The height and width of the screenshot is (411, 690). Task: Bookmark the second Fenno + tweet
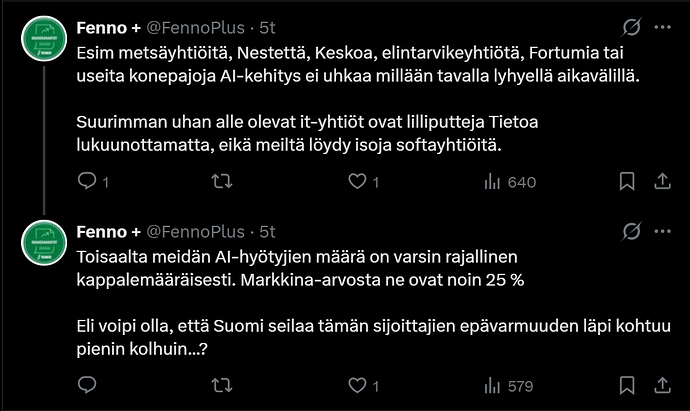(x=627, y=383)
